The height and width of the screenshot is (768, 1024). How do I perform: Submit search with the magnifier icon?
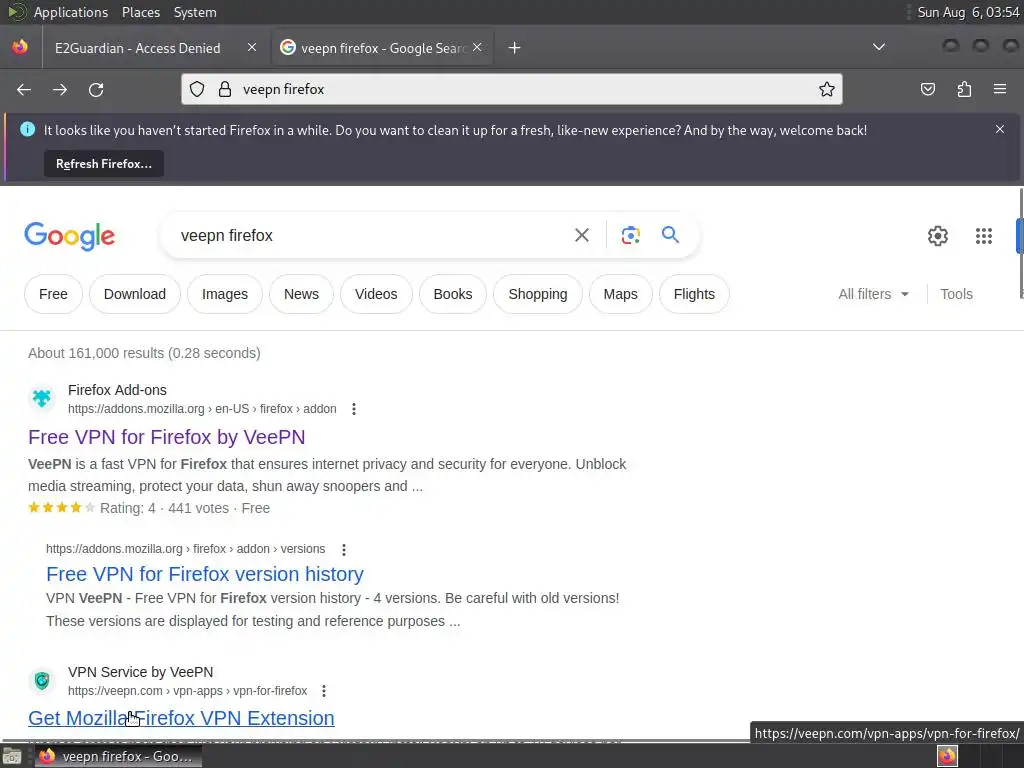click(x=671, y=234)
